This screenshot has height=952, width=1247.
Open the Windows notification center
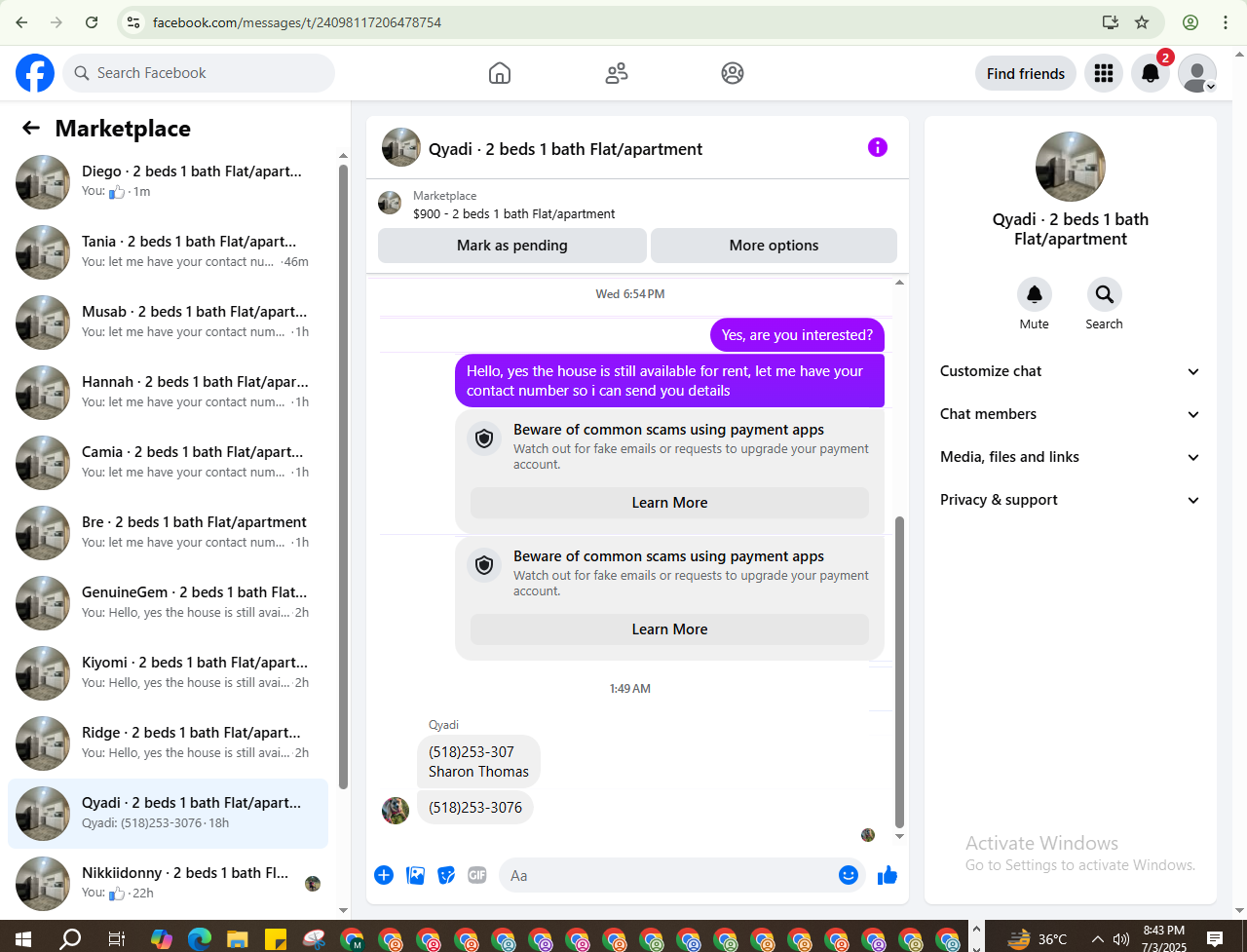(x=1215, y=939)
